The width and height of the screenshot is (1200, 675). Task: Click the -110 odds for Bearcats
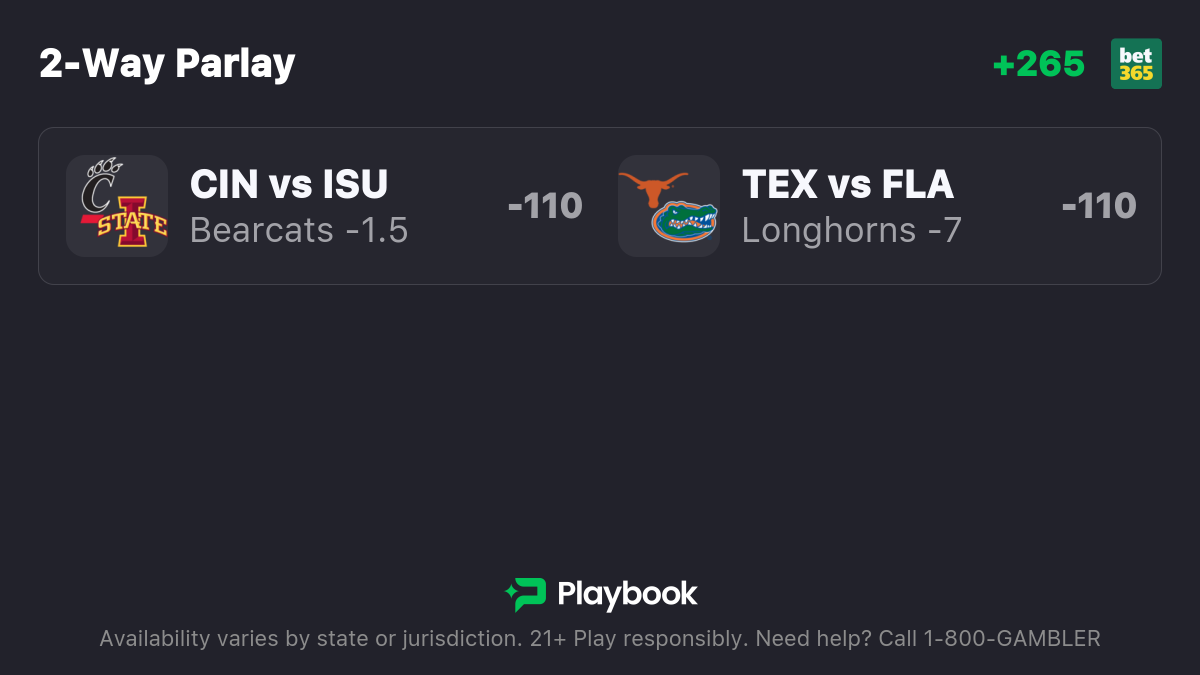545,206
